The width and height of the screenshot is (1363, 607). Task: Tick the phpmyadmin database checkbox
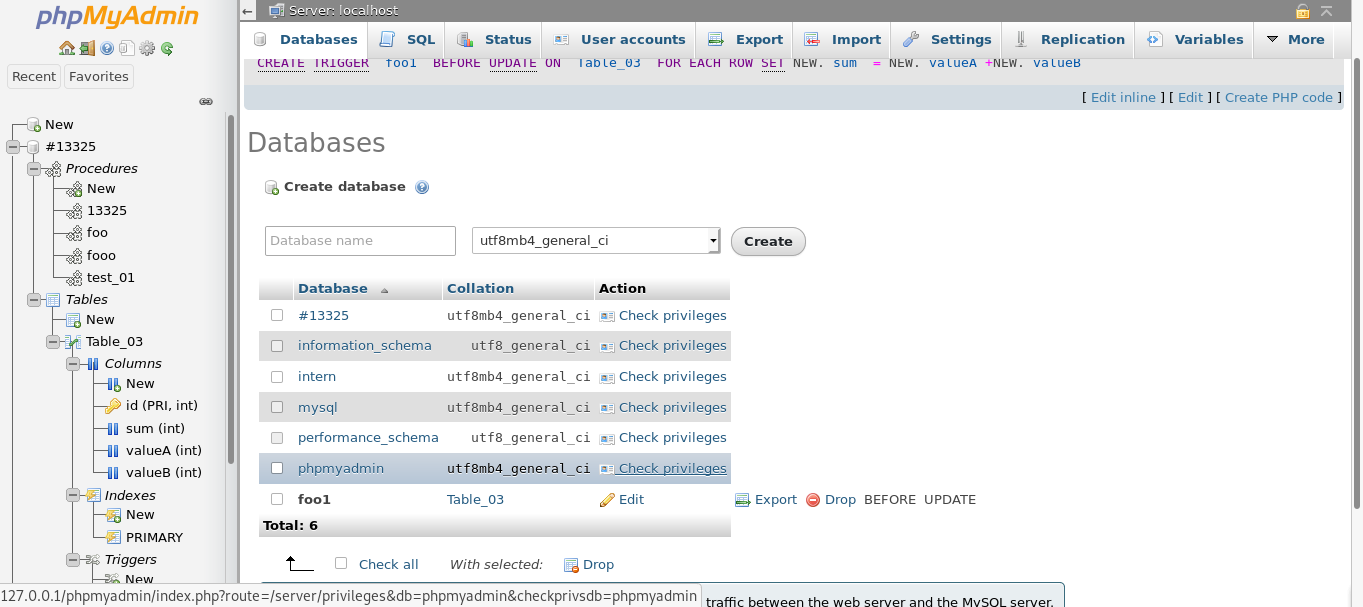tap(277, 468)
